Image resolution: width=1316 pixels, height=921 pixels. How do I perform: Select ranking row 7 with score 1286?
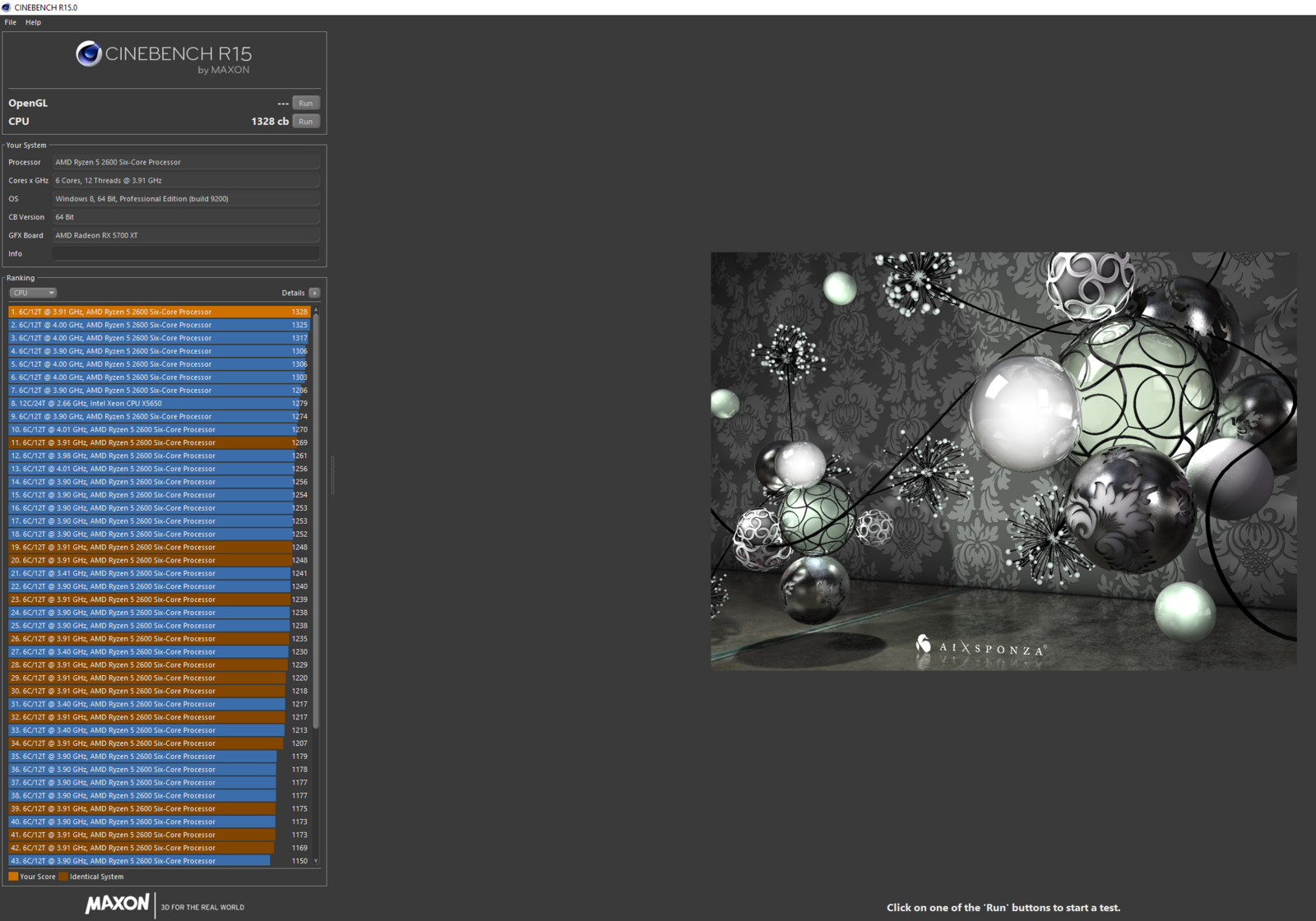(159, 390)
